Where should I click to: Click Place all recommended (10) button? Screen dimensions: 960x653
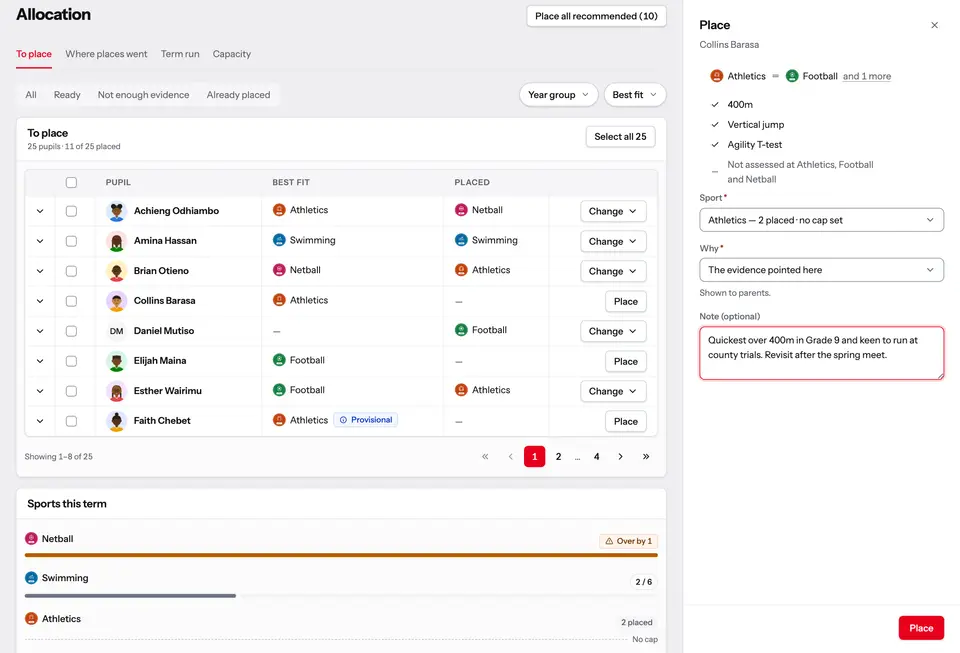click(x=596, y=16)
